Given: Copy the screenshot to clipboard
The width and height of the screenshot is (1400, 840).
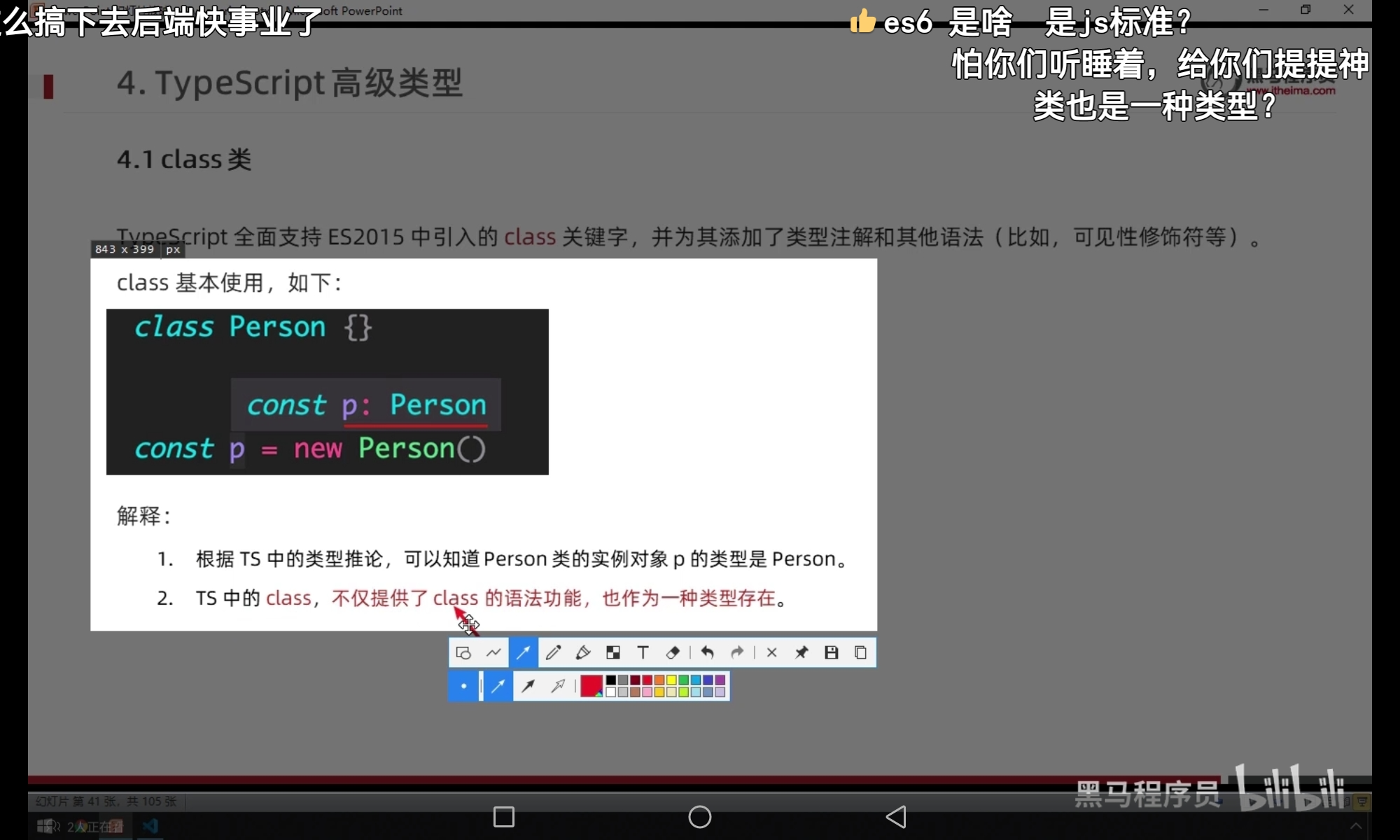Looking at the screenshot, I should pos(861,653).
